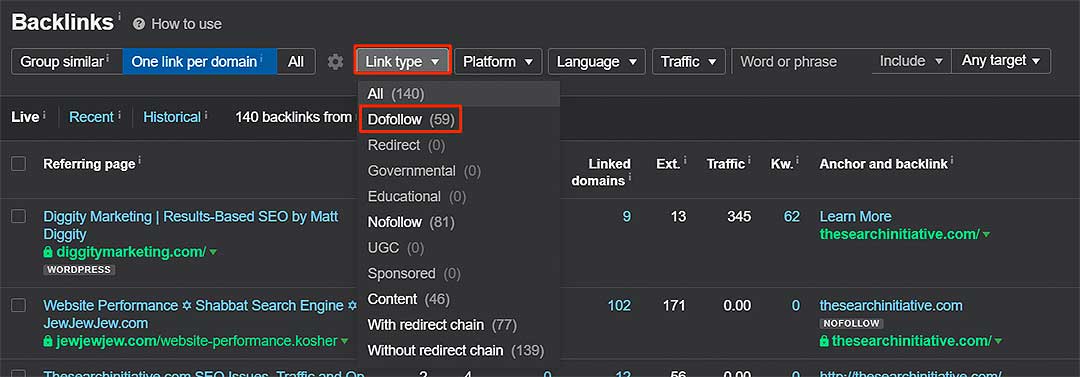Switch to Historical backlinks view

pos(172,117)
